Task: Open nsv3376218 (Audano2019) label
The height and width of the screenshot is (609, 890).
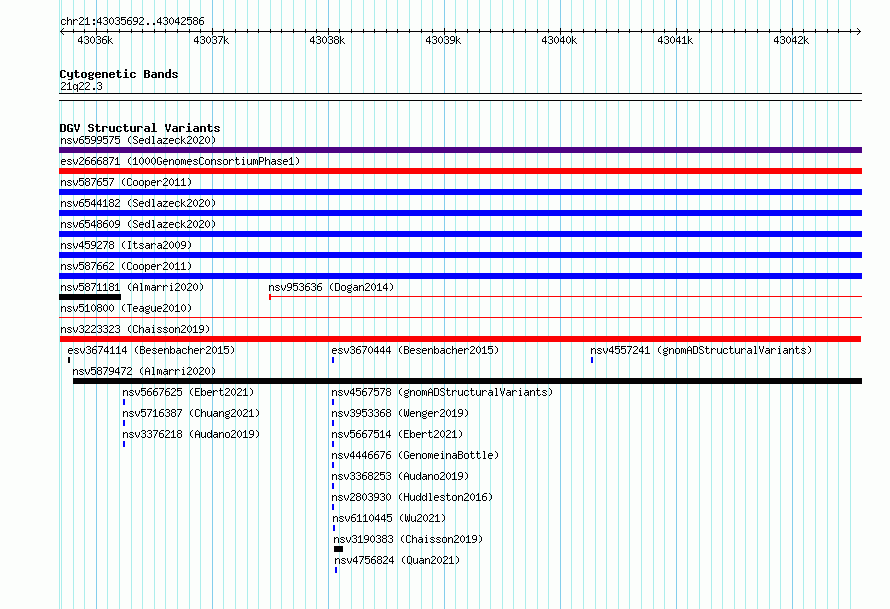Action: point(191,434)
